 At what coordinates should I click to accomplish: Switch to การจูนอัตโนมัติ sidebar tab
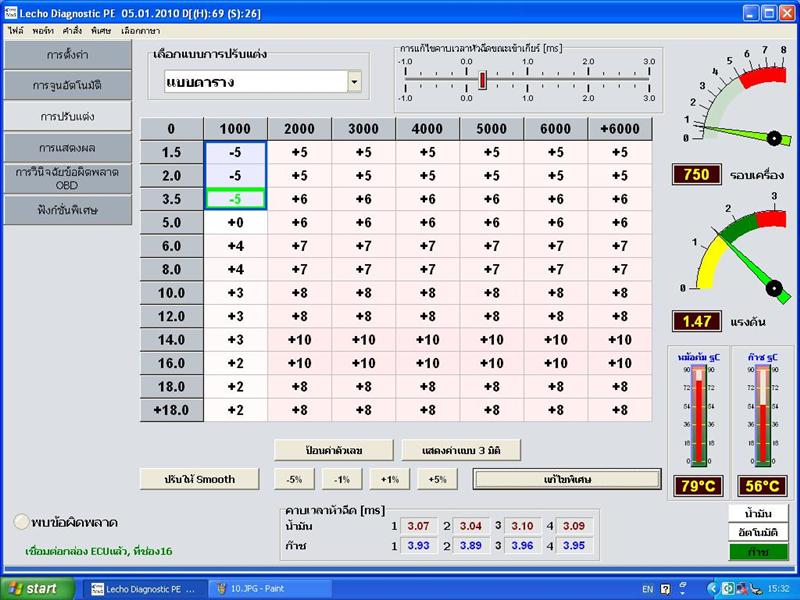67,85
